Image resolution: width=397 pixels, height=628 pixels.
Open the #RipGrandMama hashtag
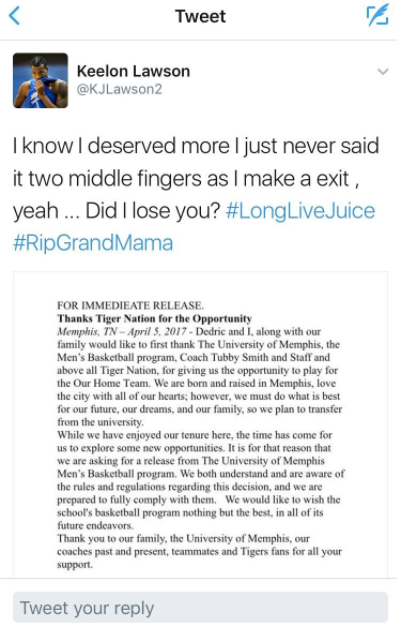tap(93, 243)
